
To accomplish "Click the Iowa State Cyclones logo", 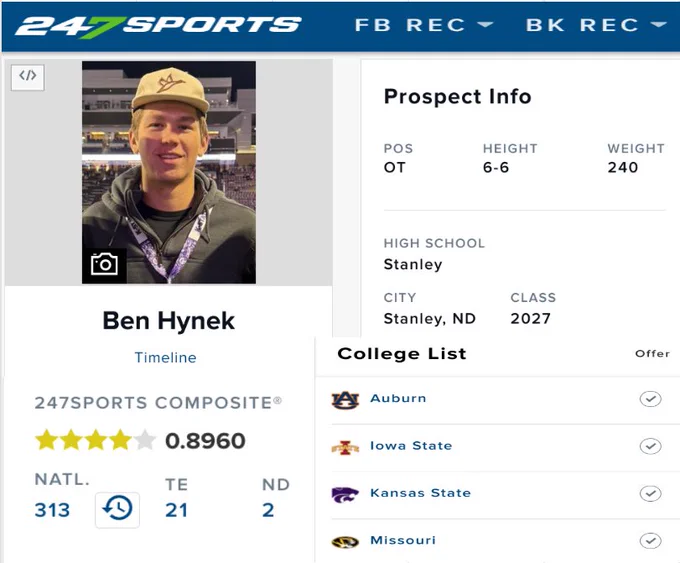I will [x=345, y=447].
